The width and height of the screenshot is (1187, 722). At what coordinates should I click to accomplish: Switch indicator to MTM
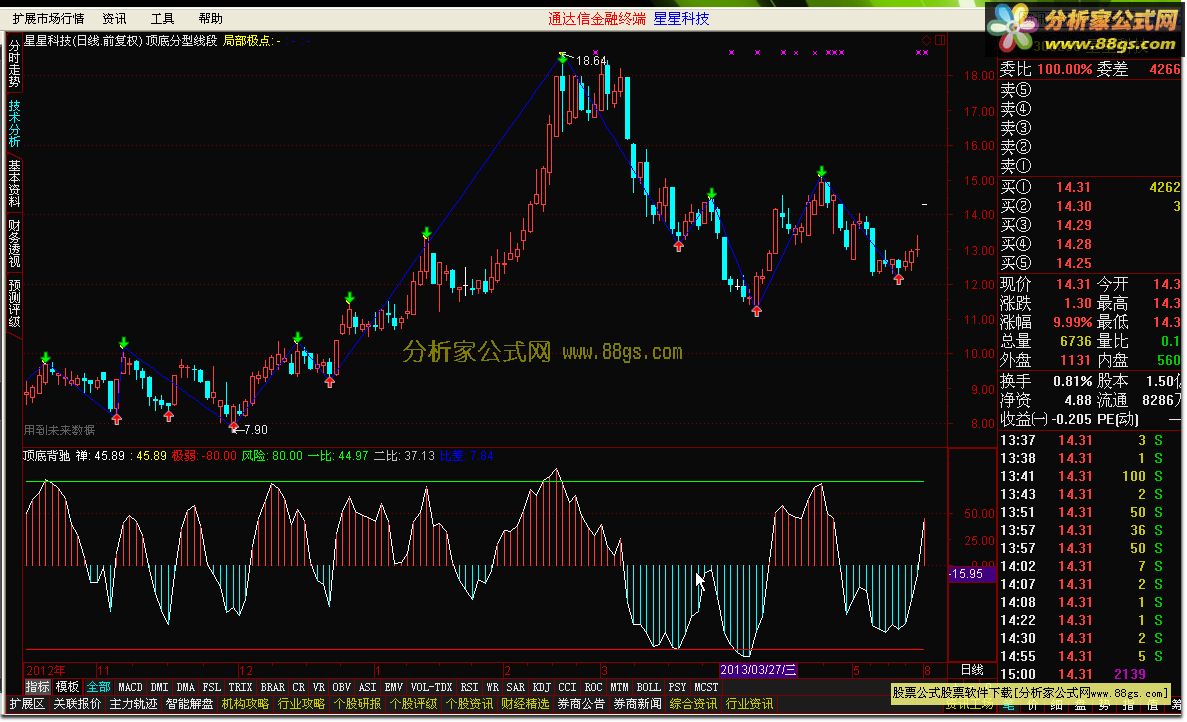click(619, 687)
